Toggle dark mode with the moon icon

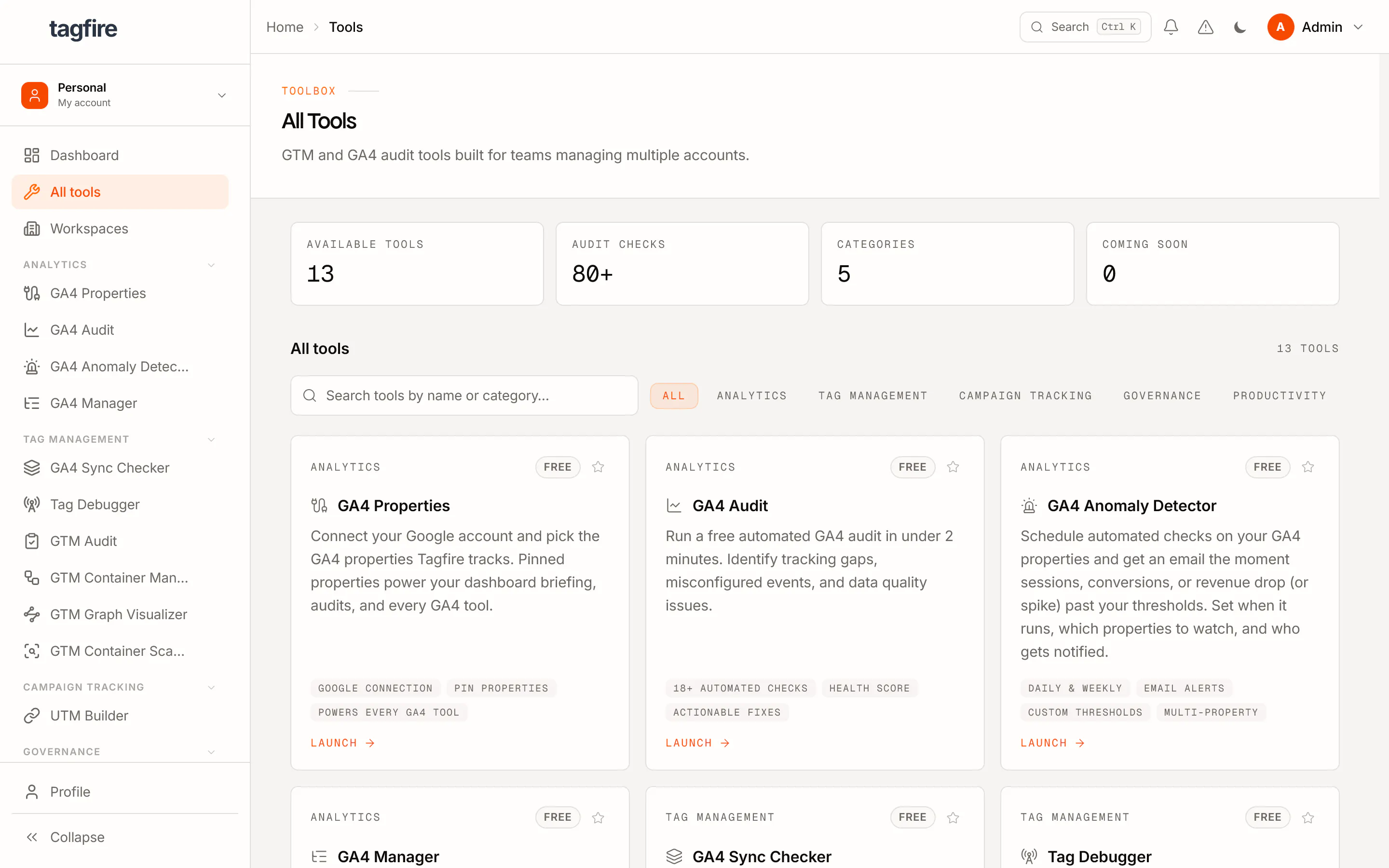tap(1240, 27)
